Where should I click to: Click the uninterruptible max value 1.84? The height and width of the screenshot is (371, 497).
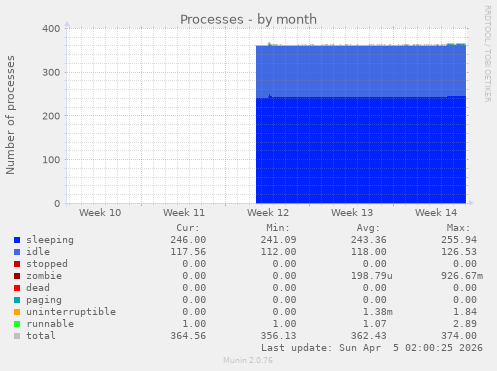click(465, 312)
